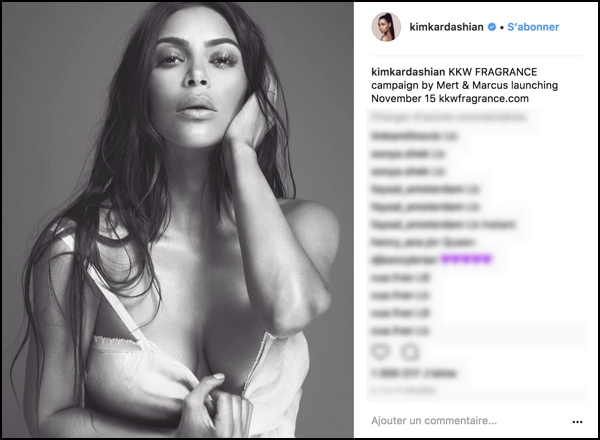Click the speech bubble comment icon
Viewport: 600px width, 440px height.
409,352
